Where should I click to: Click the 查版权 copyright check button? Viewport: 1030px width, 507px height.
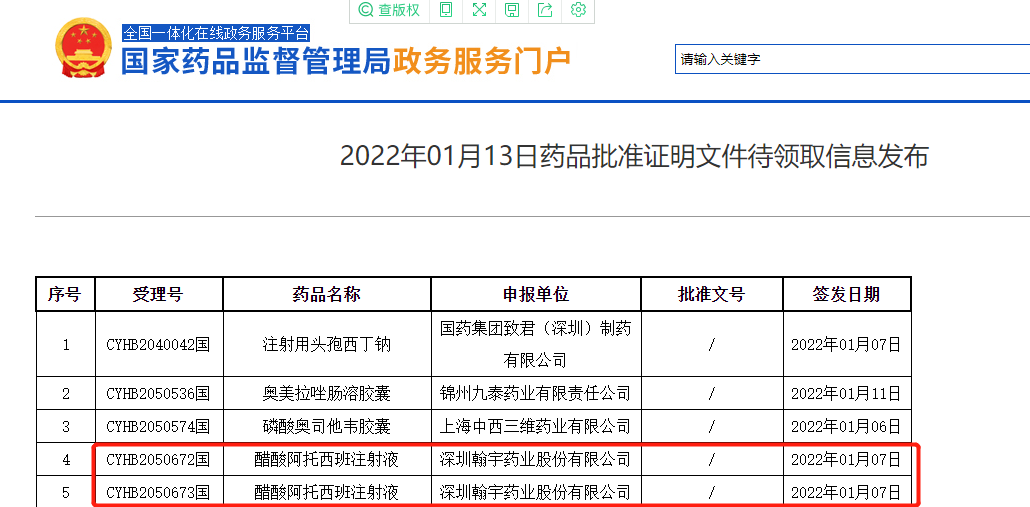(x=389, y=10)
